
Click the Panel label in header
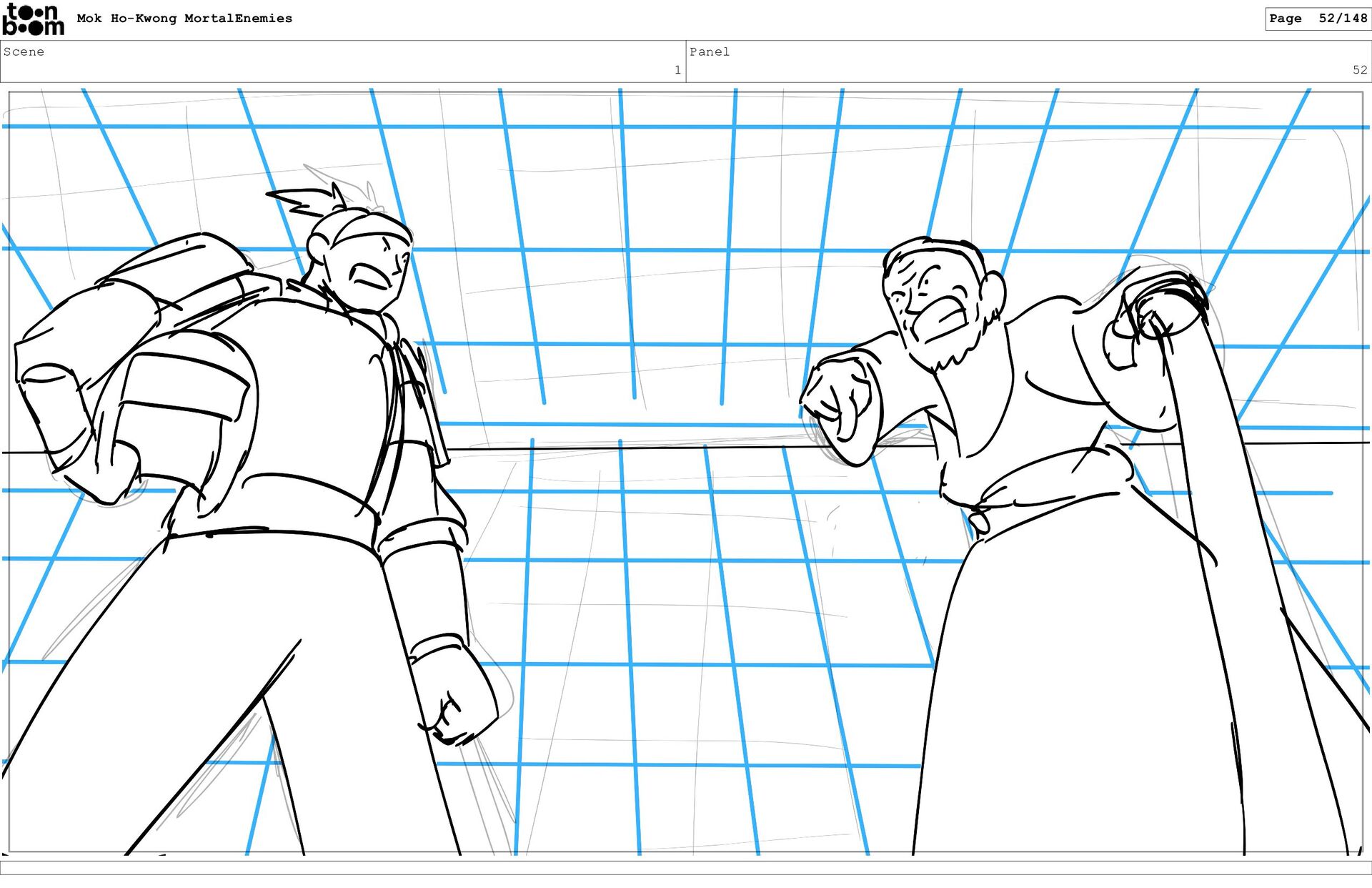[709, 51]
